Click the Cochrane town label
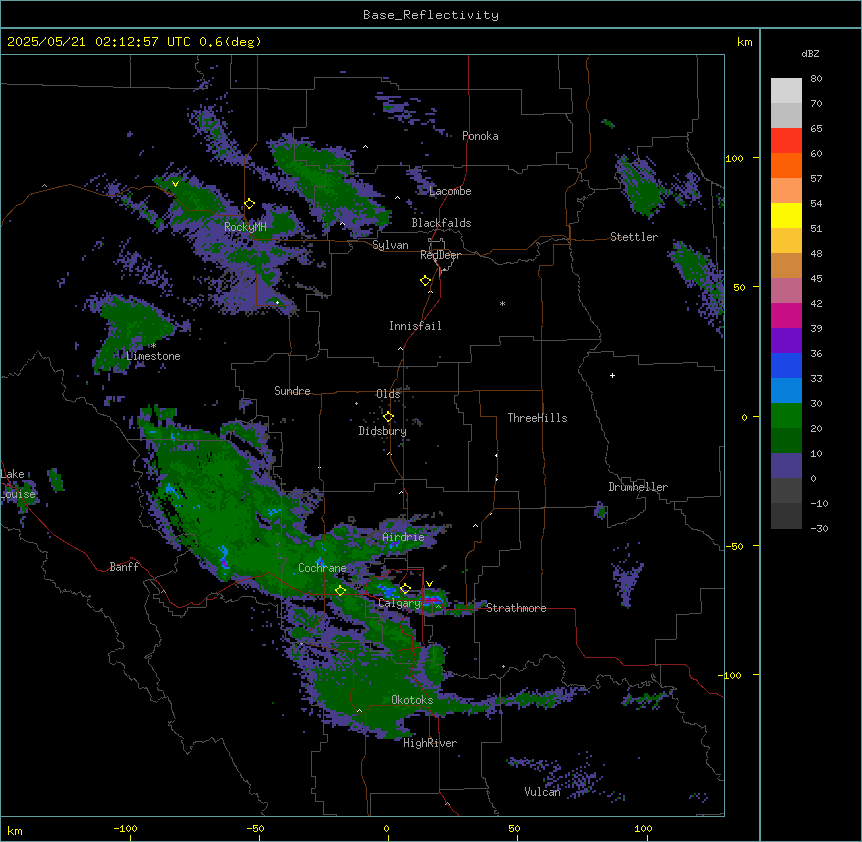Viewport: 862px width, 842px height. (322, 568)
